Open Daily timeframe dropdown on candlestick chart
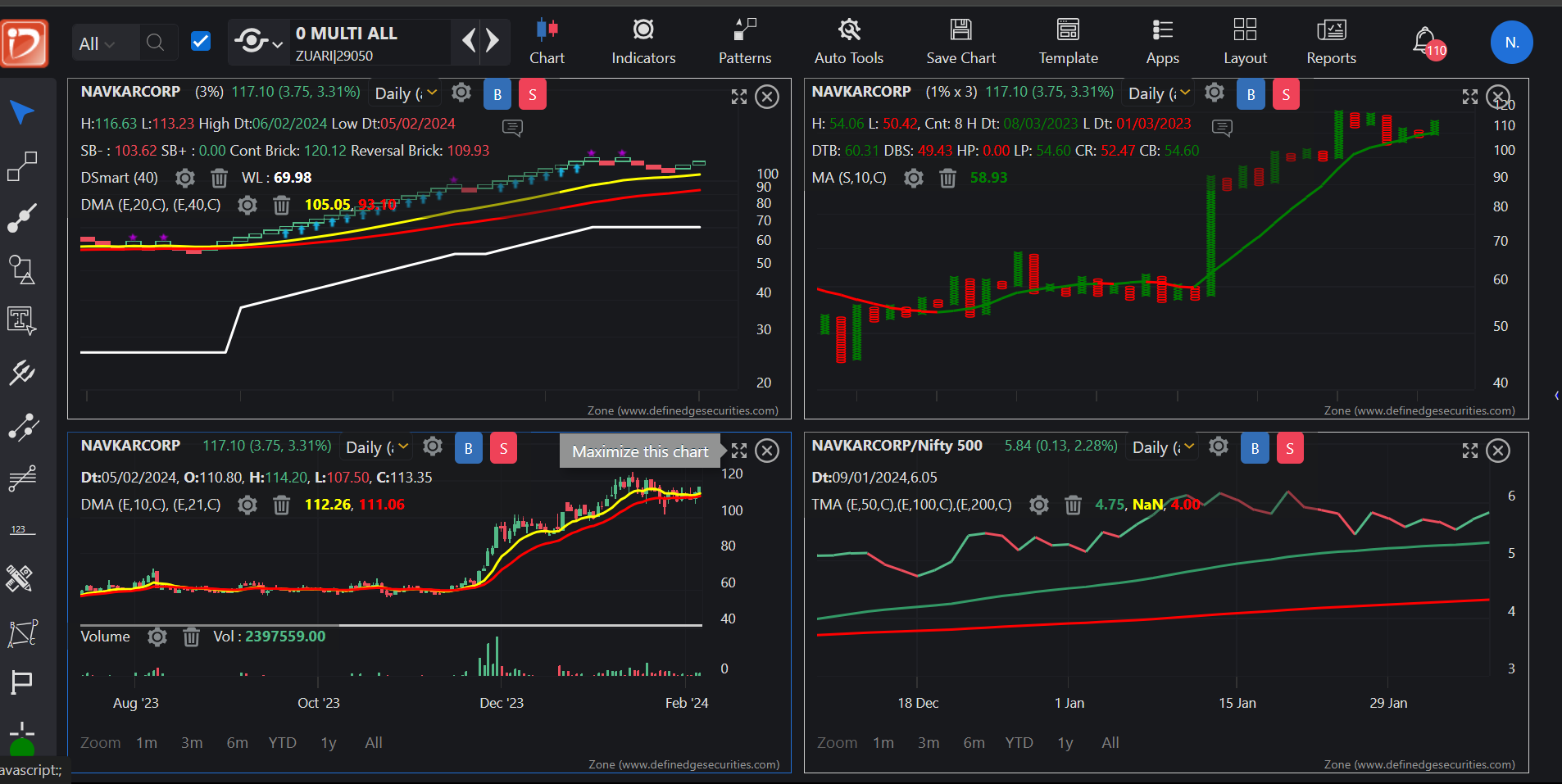1562x784 pixels. [377, 447]
